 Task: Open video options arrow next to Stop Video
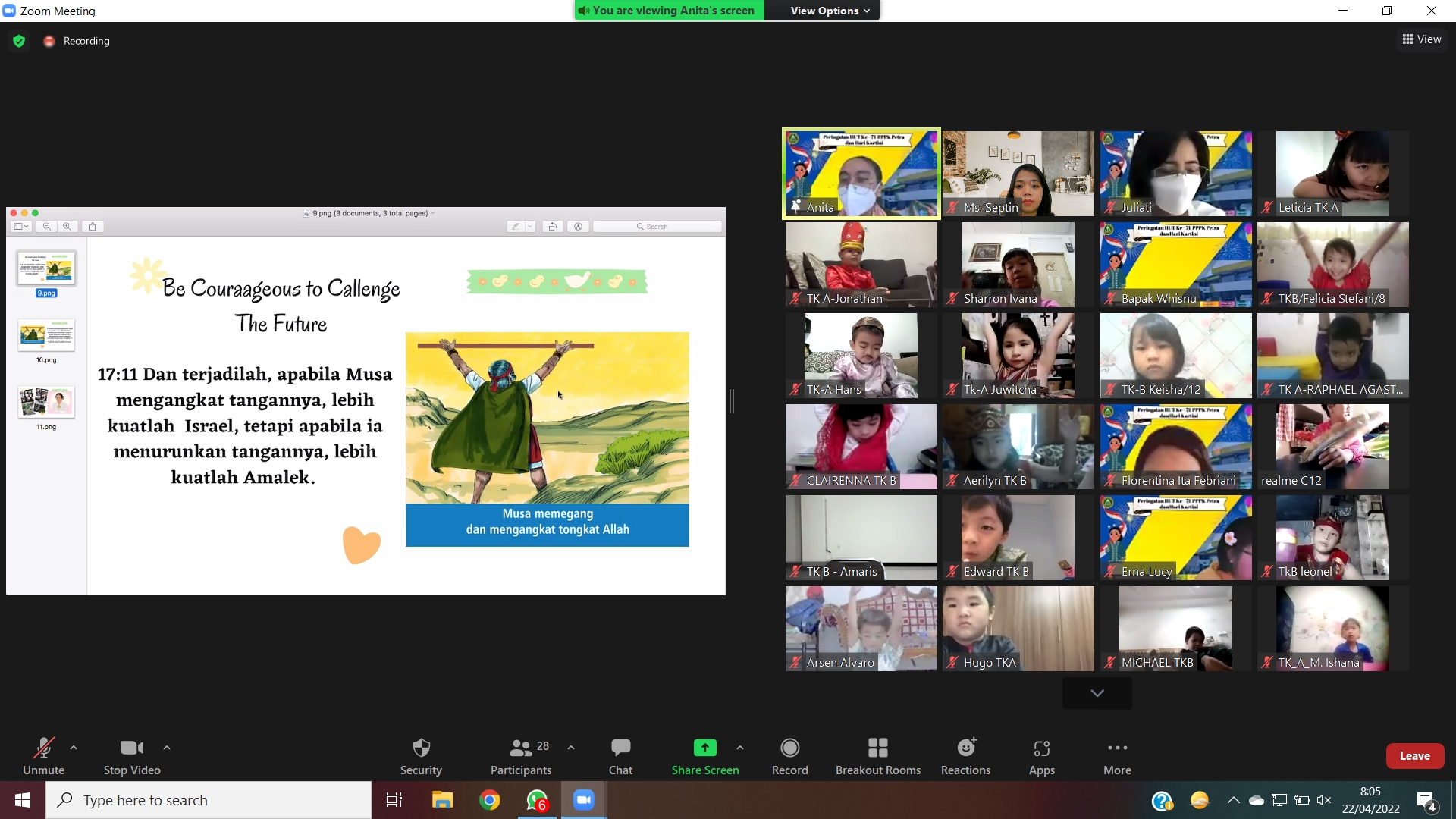pyautogui.click(x=167, y=748)
